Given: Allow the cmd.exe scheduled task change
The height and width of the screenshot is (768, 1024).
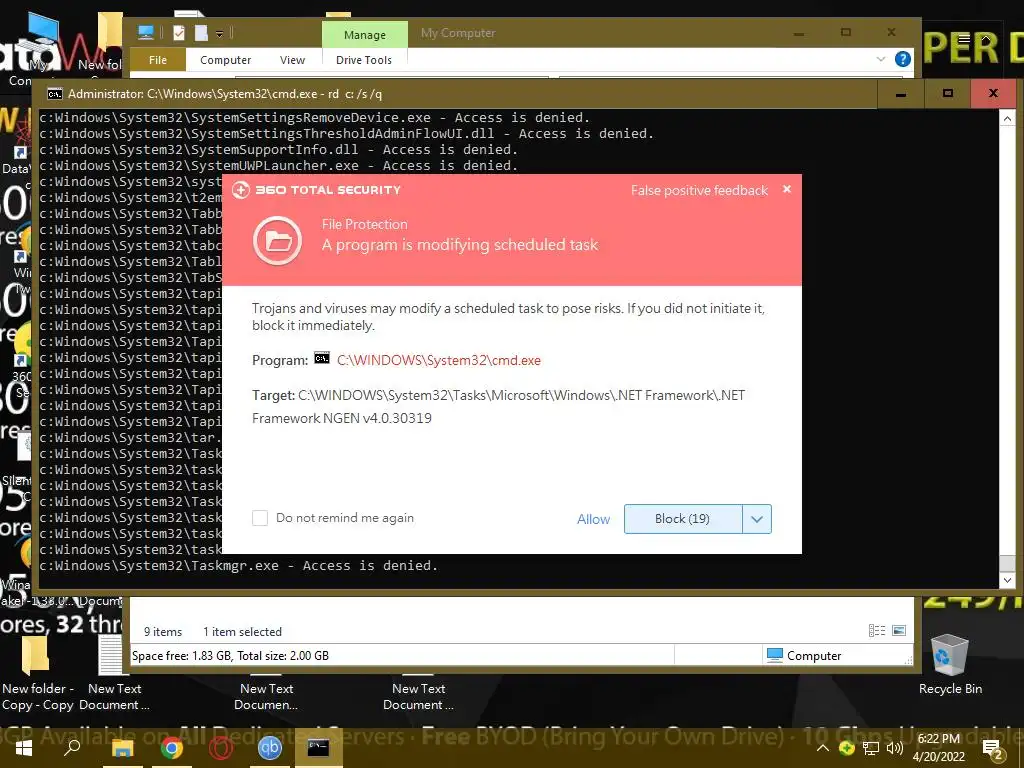Looking at the screenshot, I should [x=593, y=519].
